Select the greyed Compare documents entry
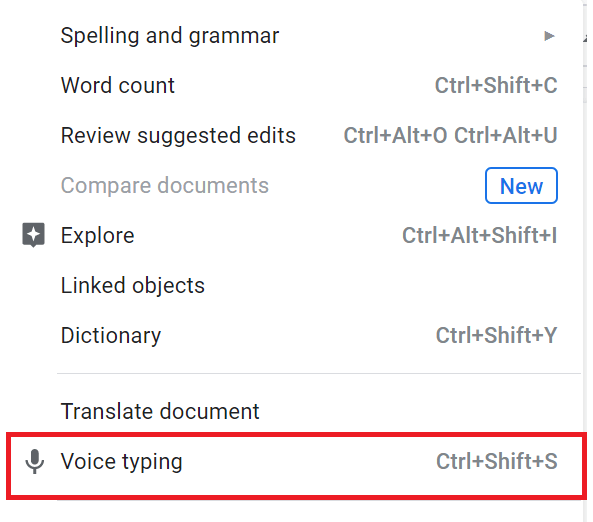The height and width of the screenshot is (522, 593). (x=165, y=185)
